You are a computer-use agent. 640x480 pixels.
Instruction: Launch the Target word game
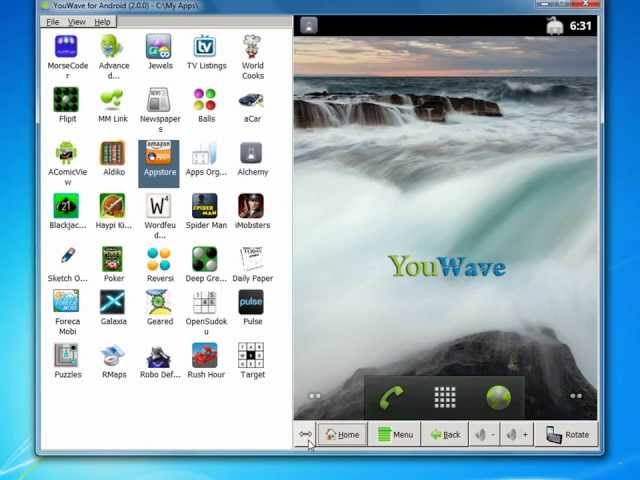pyautogui.click(x=251, y=355)
